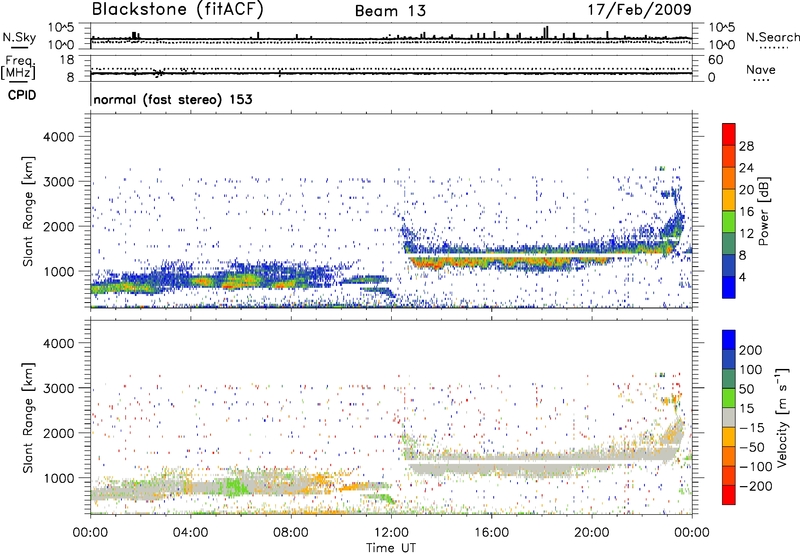Click the '4000' tick in the power panel
This screenshot has height=554, width=800.
[59, 137]
